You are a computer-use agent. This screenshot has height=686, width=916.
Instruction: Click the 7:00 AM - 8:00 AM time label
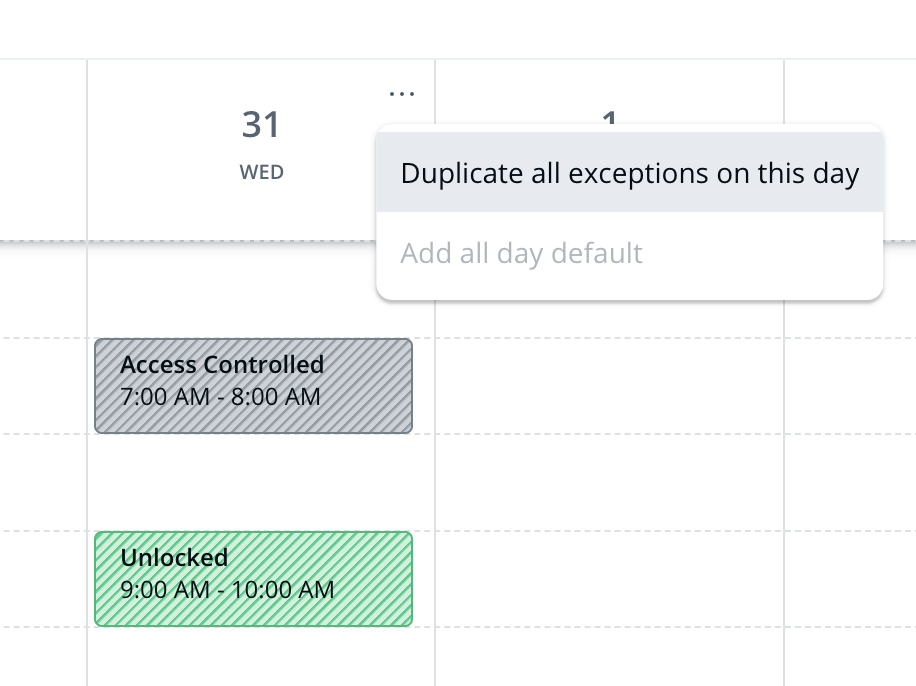(220, 397)
